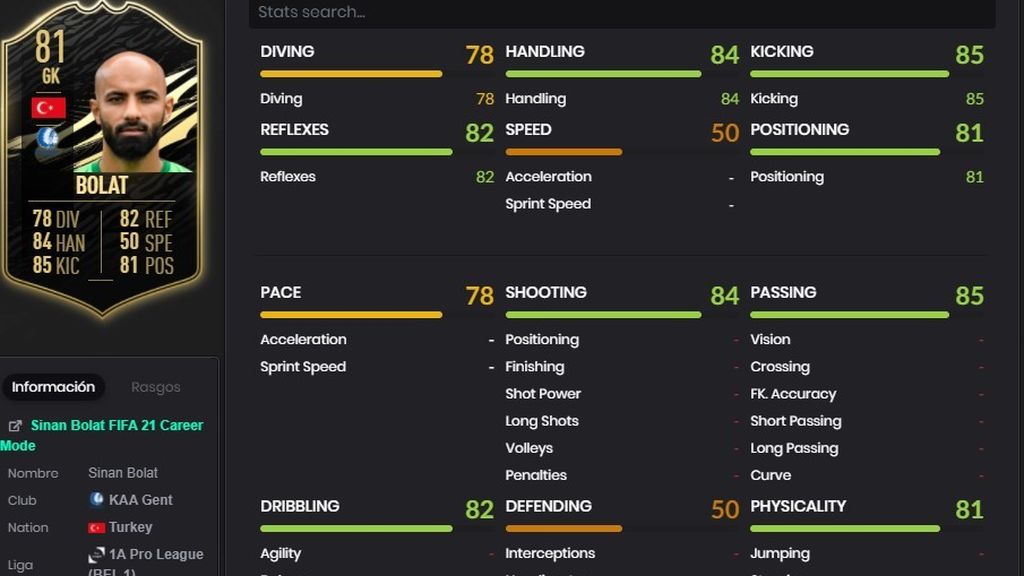
Task: Click the orange SPEED stat bar
Action: click(x=564, y=152)
